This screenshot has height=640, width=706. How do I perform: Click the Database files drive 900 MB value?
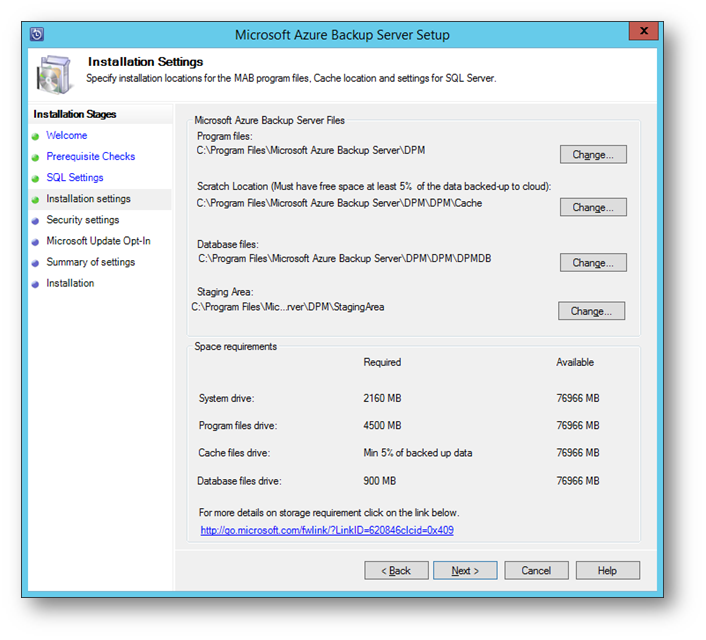[x=380, y=481]
